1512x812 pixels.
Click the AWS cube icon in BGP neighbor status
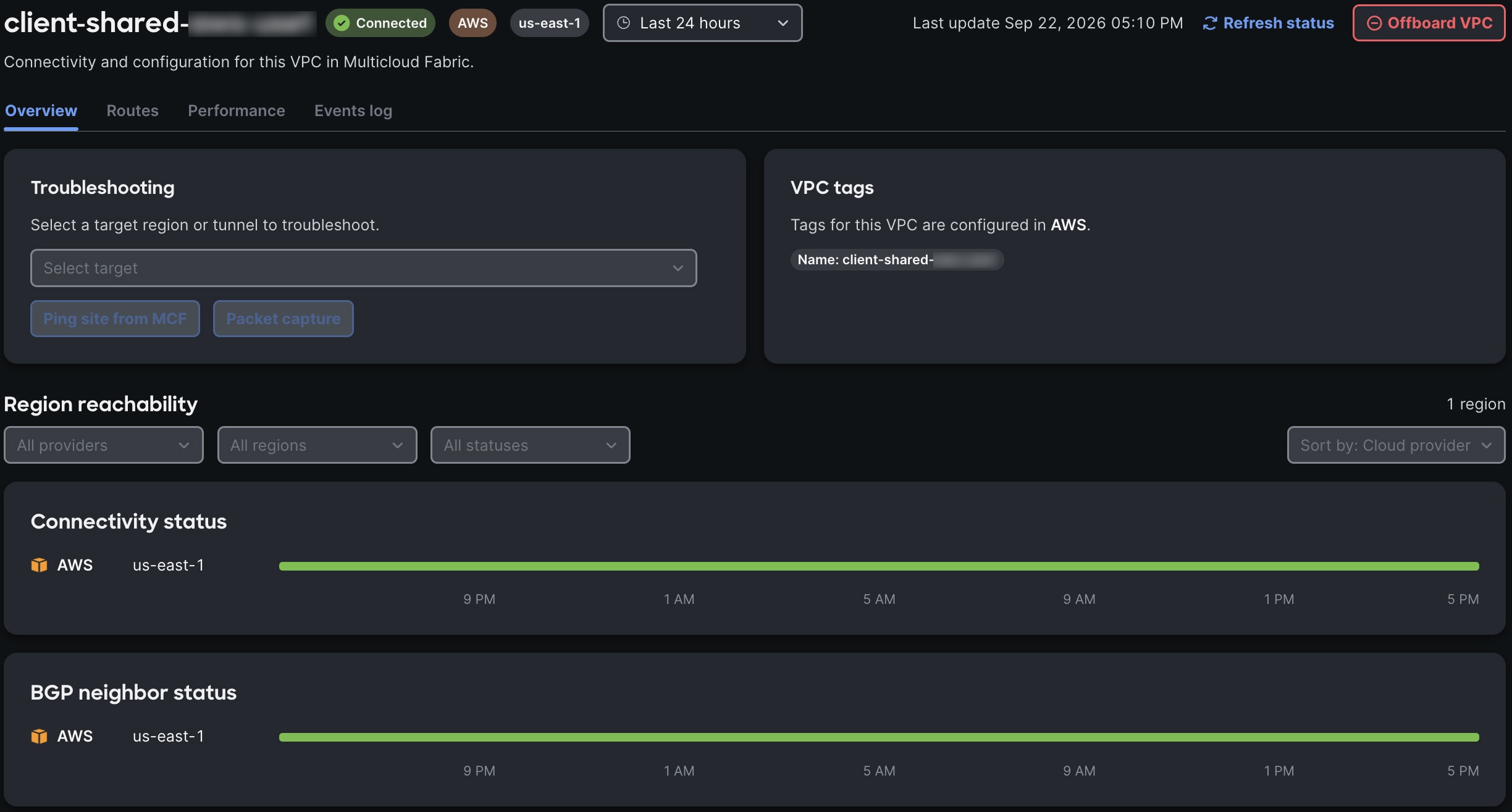39,736
